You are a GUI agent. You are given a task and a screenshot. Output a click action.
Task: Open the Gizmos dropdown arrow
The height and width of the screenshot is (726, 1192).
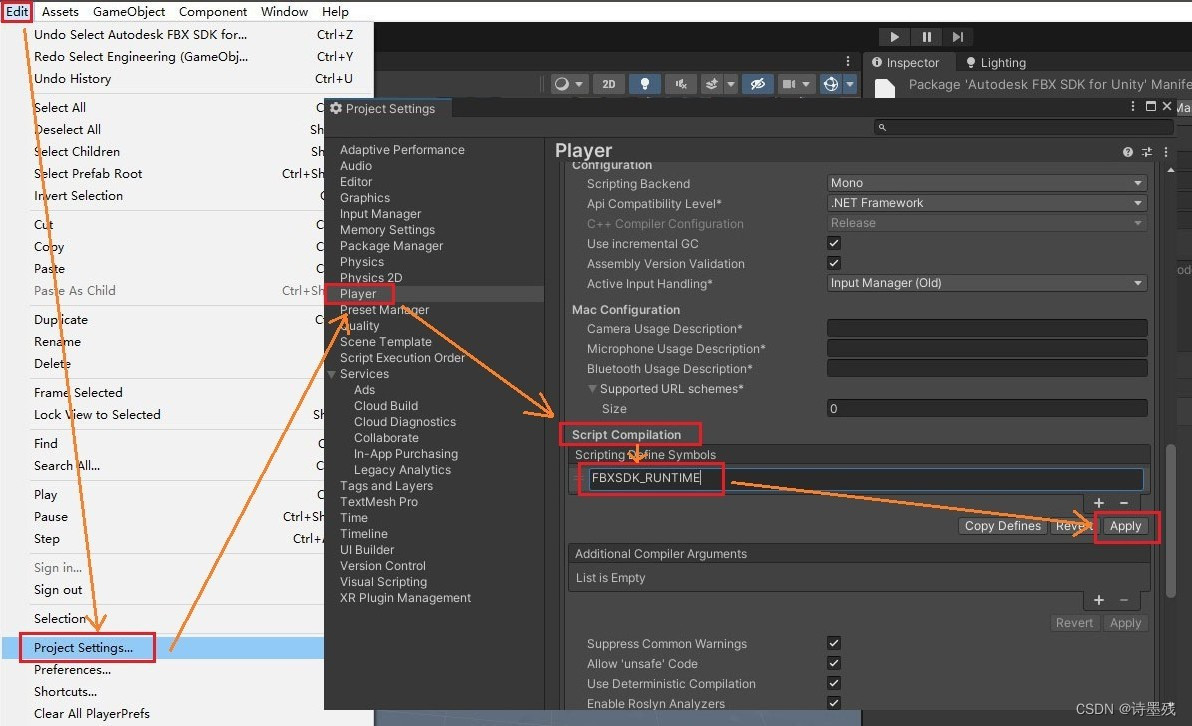coord(850,84)
